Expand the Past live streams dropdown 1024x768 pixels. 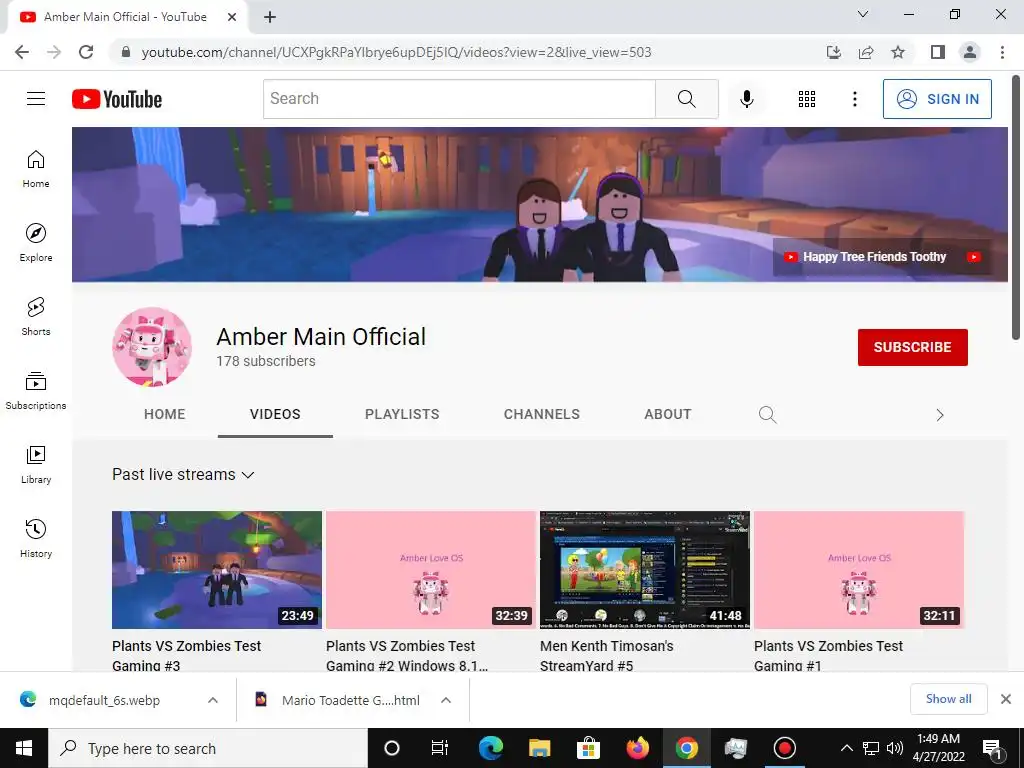click(x=183, y=475)
